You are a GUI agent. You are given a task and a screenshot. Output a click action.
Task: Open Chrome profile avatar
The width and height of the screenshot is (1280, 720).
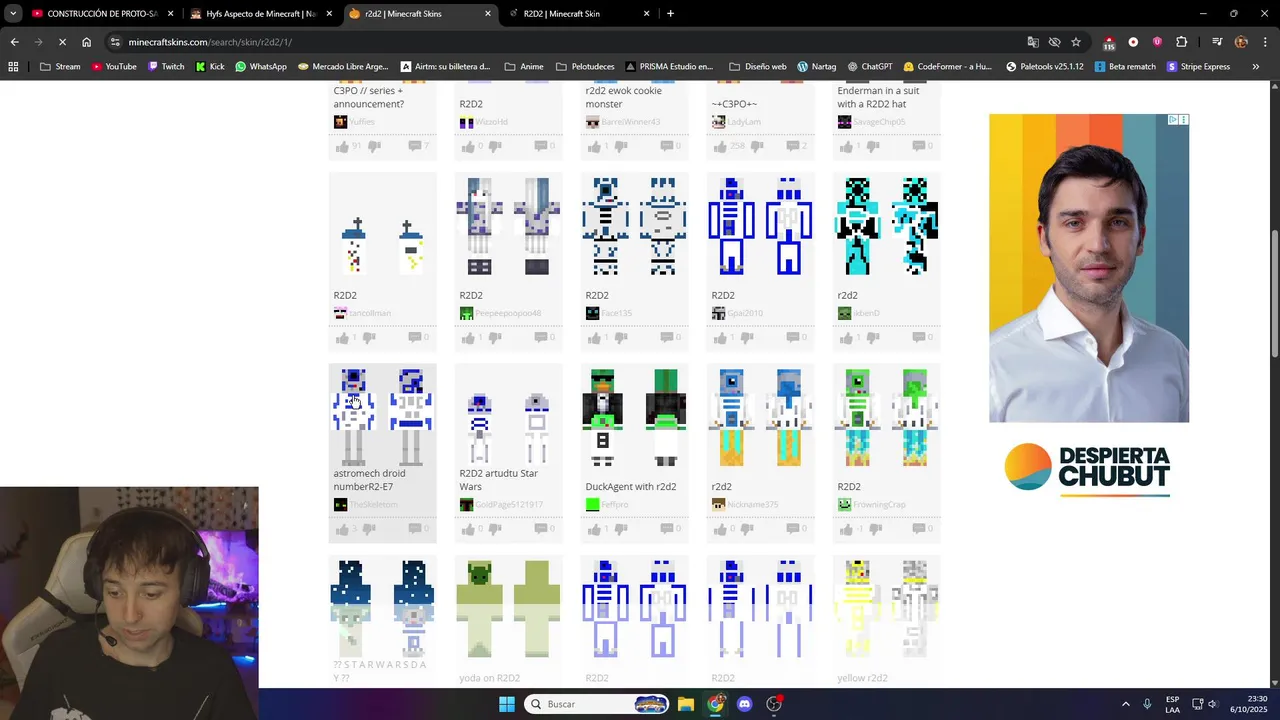[x=1241, y=42]
